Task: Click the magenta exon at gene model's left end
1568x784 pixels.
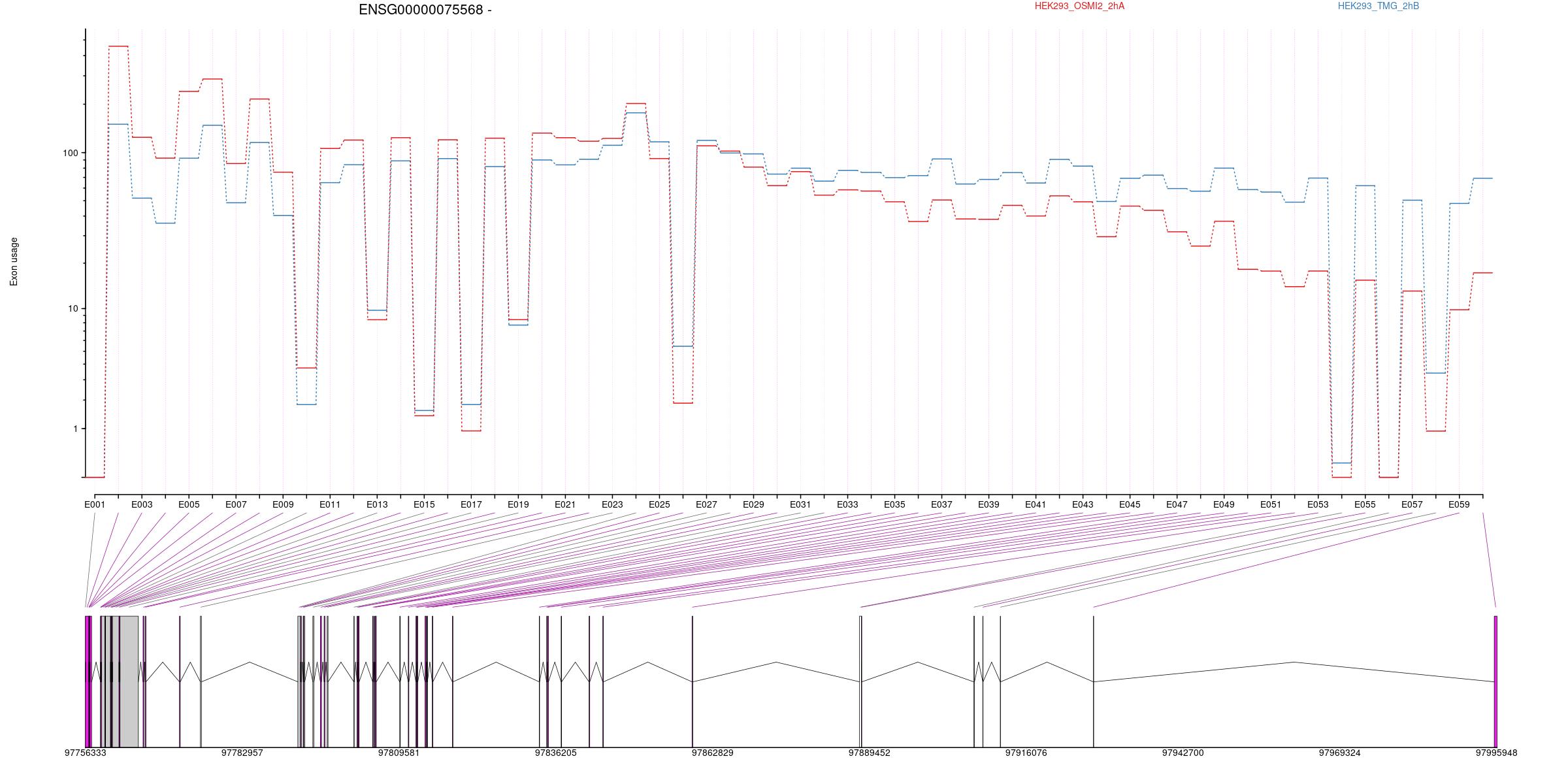Action: click(x=88, y=681)
